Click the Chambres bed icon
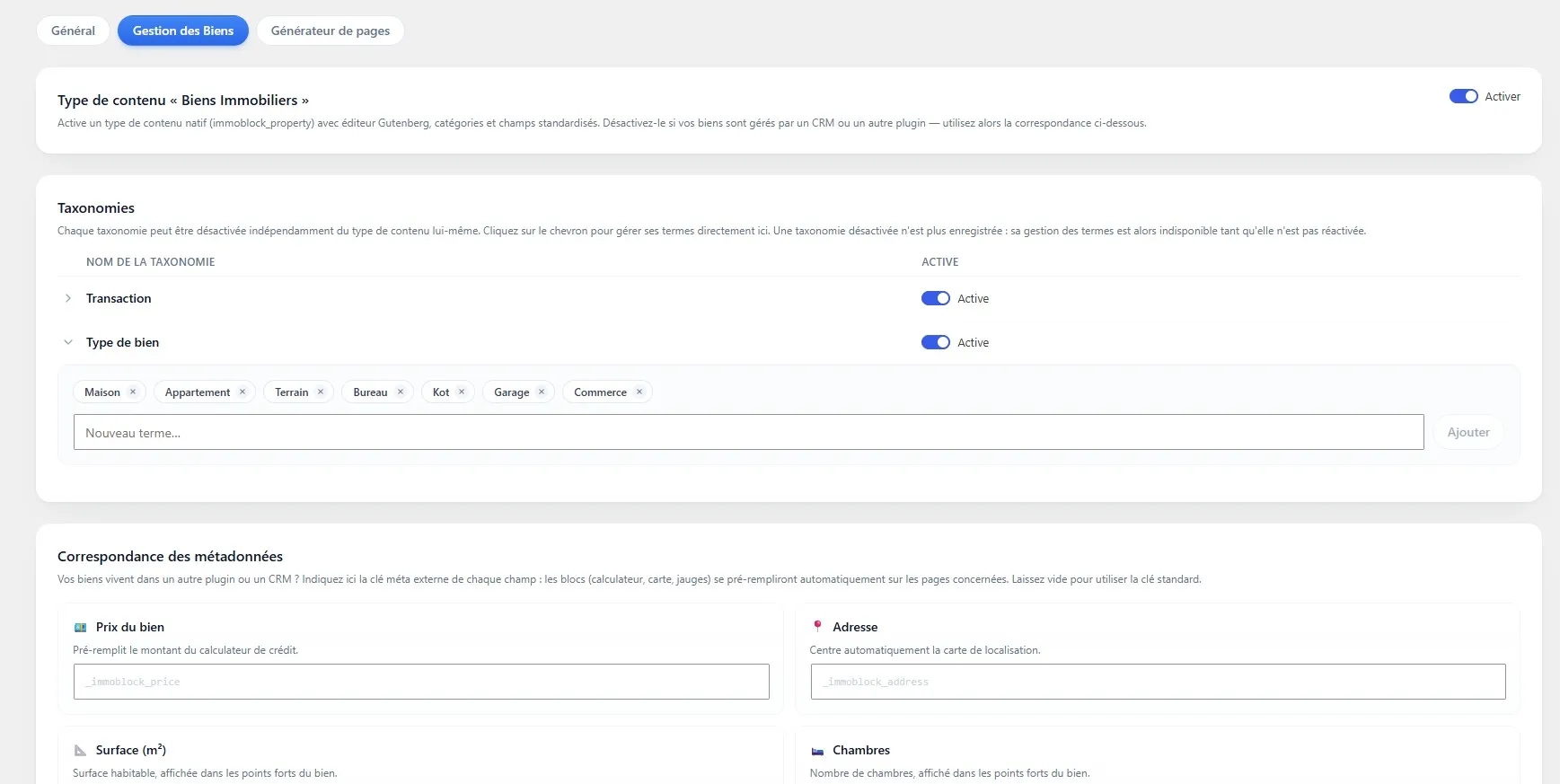 tap(817, 751)
